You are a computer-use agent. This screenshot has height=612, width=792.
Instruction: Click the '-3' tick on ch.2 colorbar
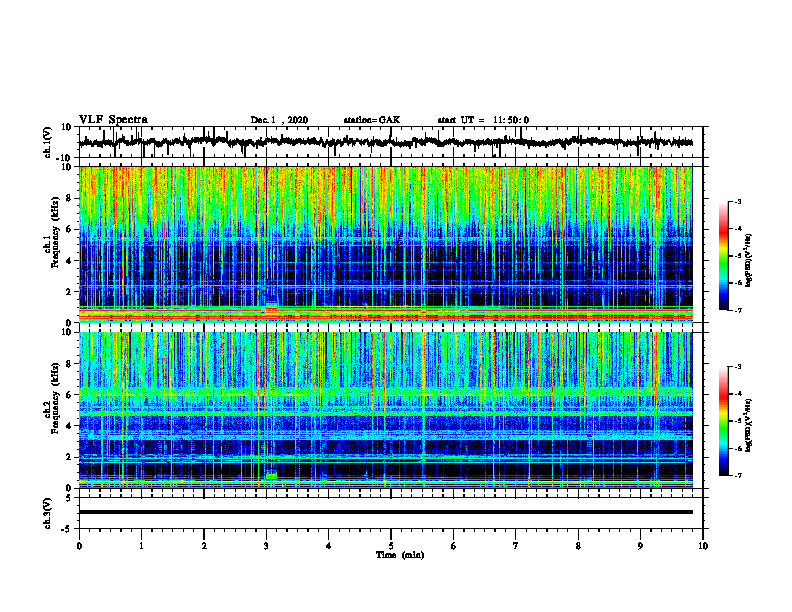(738, 367)
